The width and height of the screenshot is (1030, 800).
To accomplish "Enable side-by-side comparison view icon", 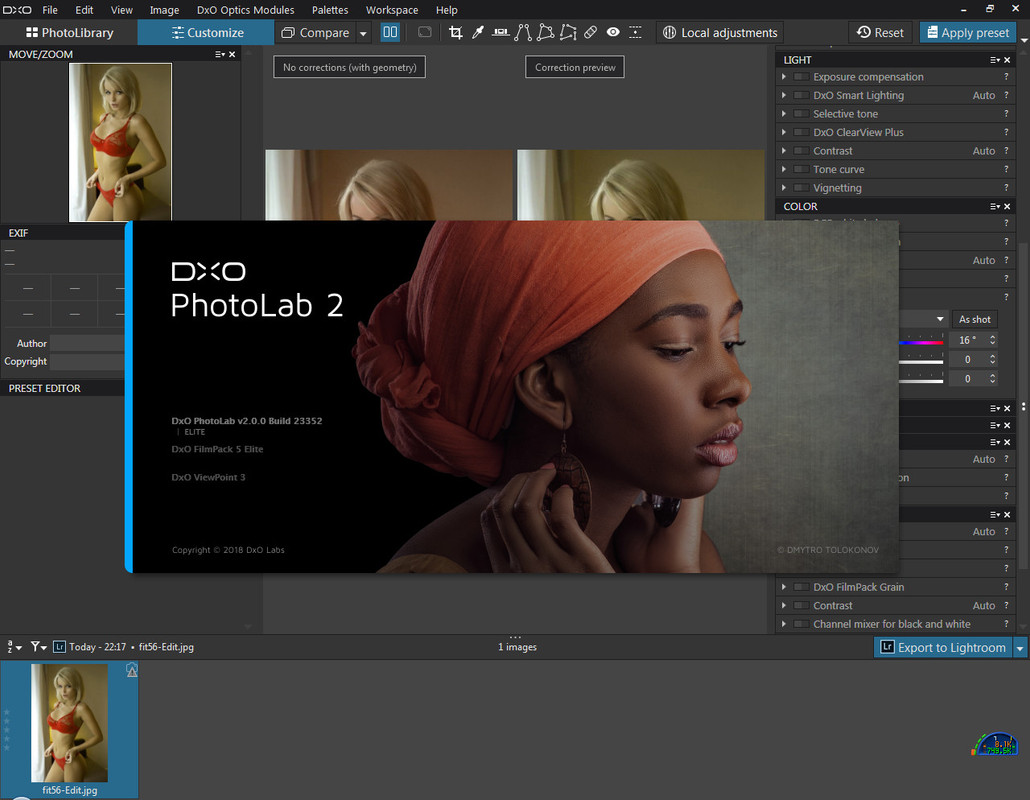I will click(390, 33).
